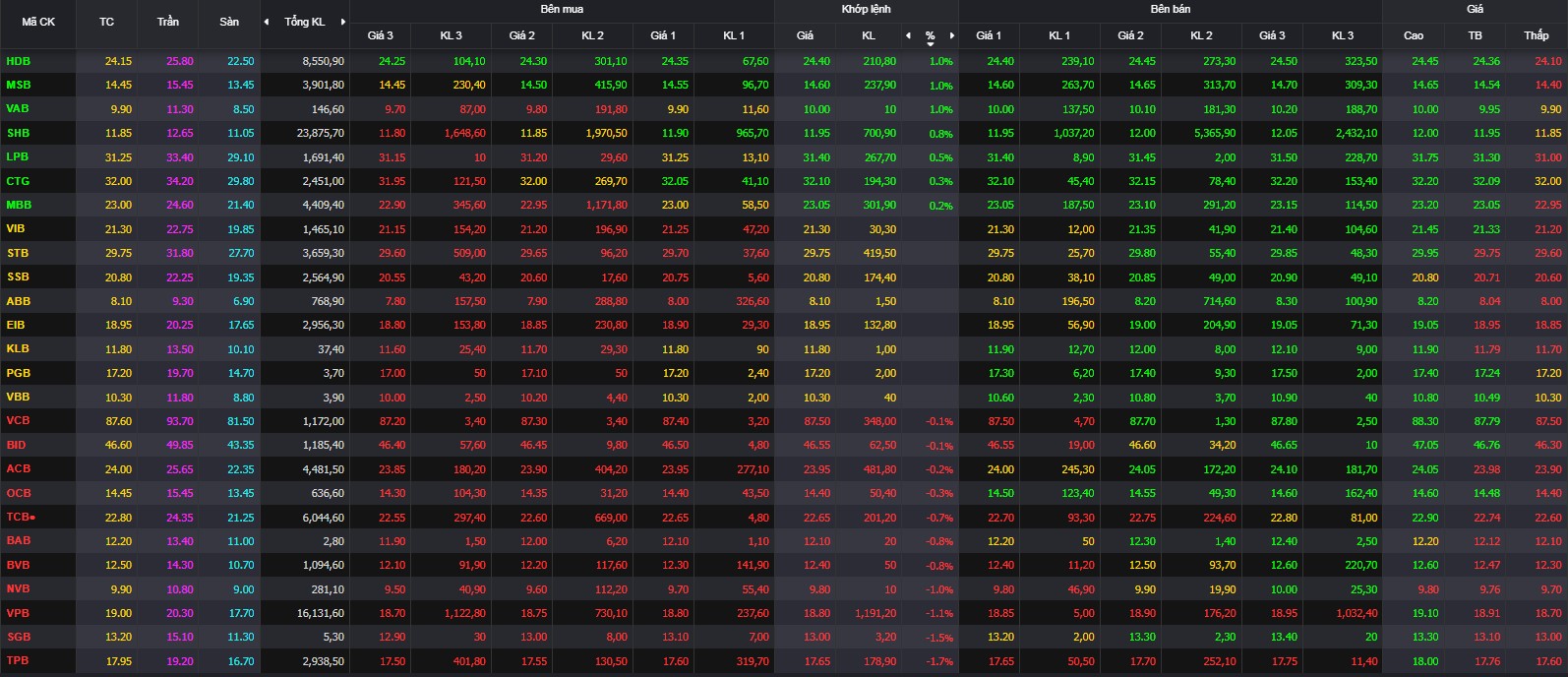Select the VCB stock symbol
Screen dimensions: 1568x677
18,421
